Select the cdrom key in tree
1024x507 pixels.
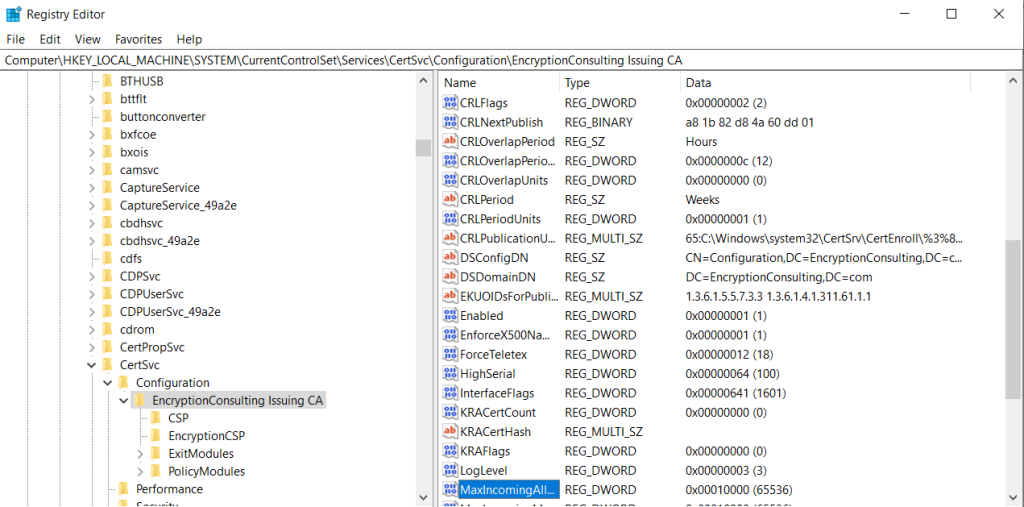[x=136, y=329]
